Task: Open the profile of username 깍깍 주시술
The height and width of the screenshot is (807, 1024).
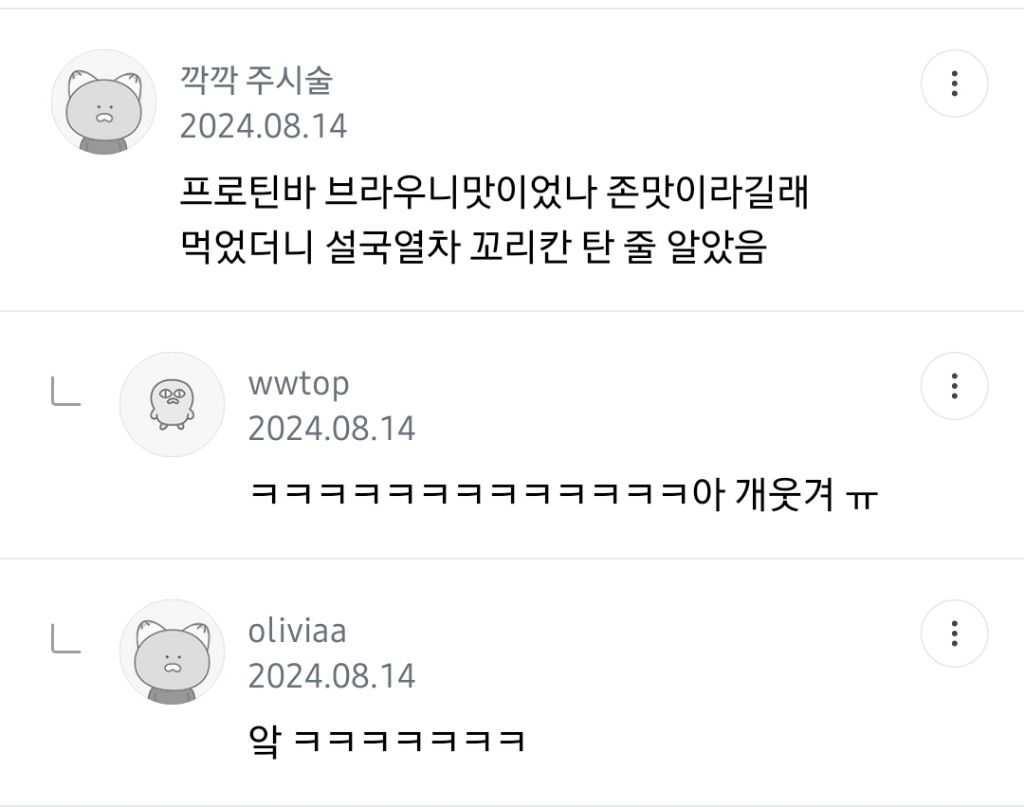Action: [x=257, y=80]
